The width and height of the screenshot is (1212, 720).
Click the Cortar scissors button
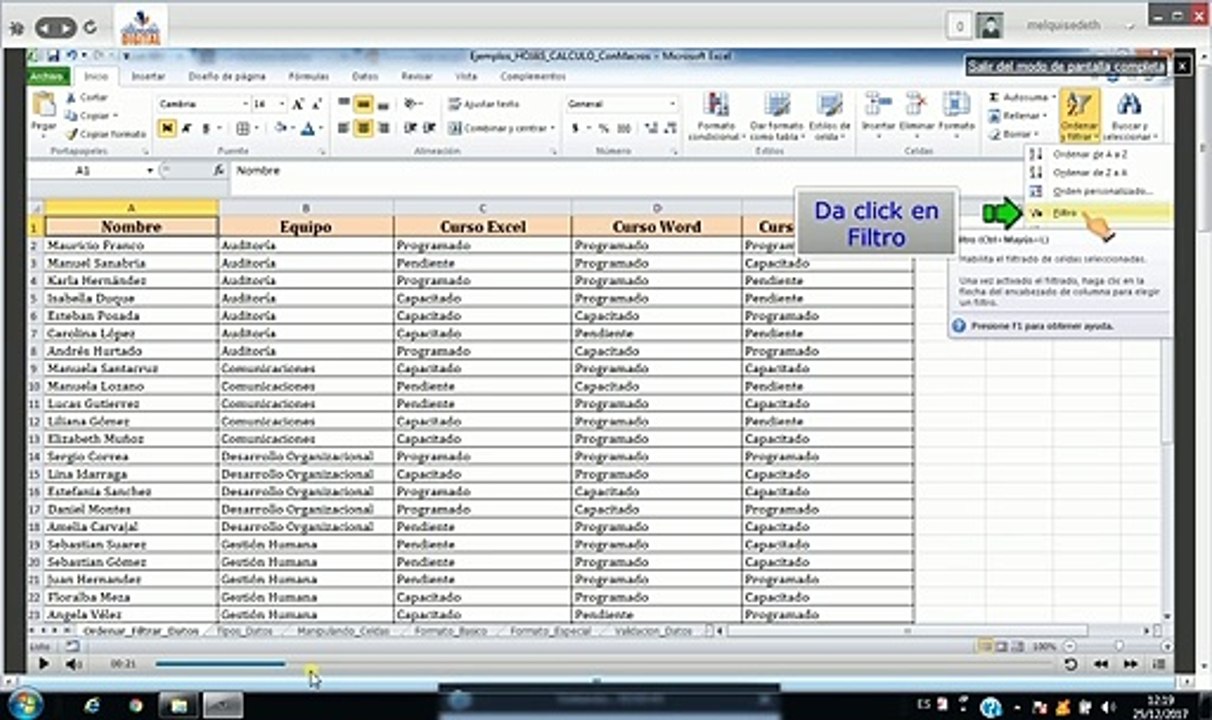(x=87, y=97)
